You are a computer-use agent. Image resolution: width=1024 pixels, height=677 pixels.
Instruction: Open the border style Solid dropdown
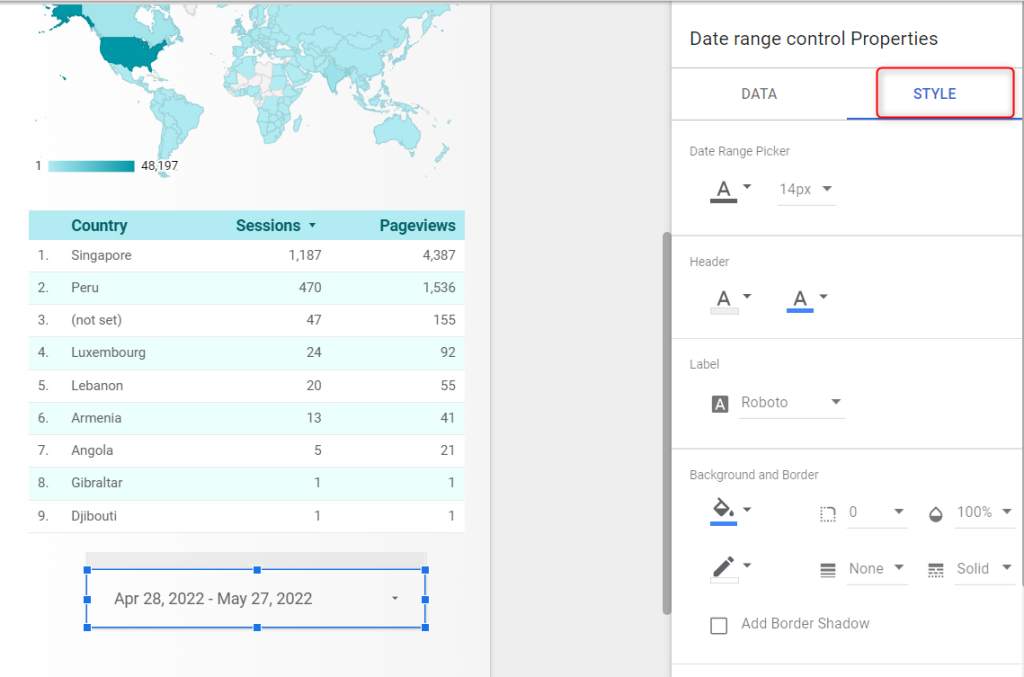(984, 569)
